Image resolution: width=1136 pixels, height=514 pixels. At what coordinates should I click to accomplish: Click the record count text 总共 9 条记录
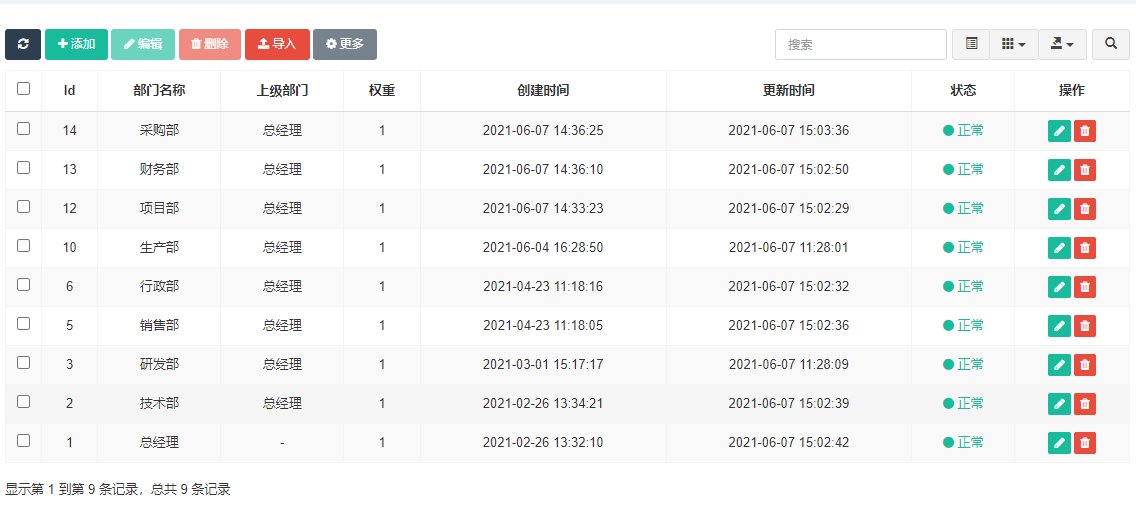(x=191, y=489)
